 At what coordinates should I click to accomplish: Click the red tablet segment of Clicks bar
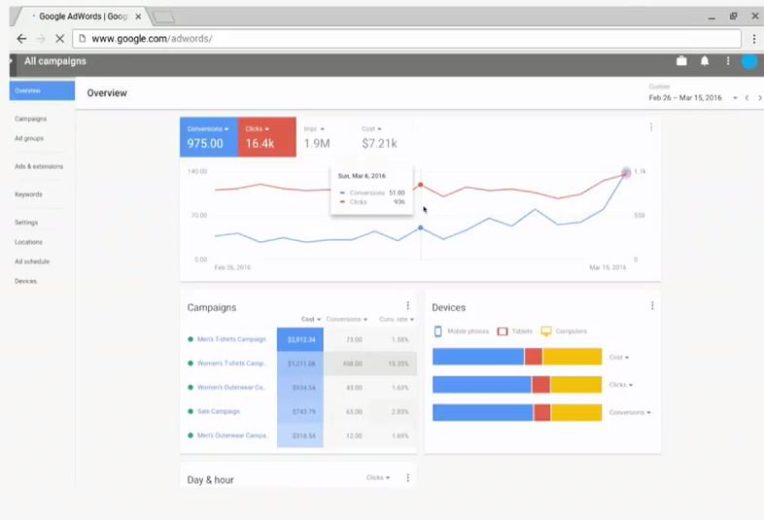coord(541,385)
